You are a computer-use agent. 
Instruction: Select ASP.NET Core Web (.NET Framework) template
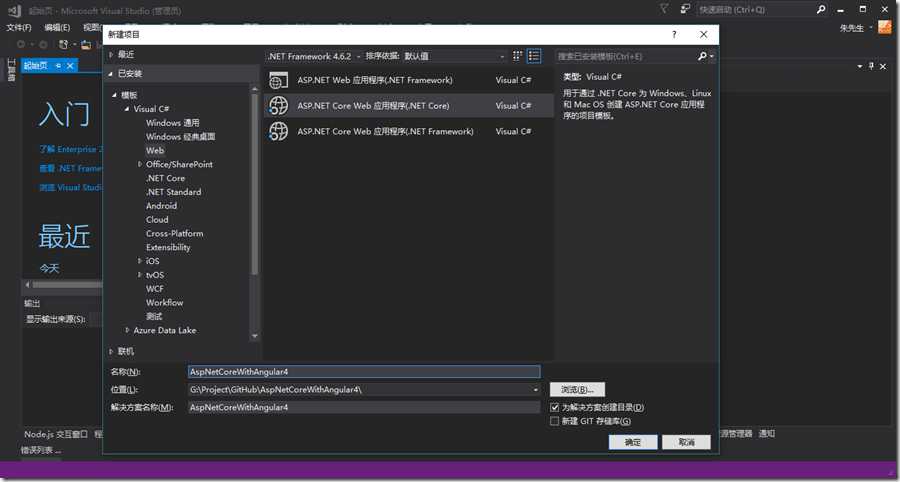tap(408, 131)
